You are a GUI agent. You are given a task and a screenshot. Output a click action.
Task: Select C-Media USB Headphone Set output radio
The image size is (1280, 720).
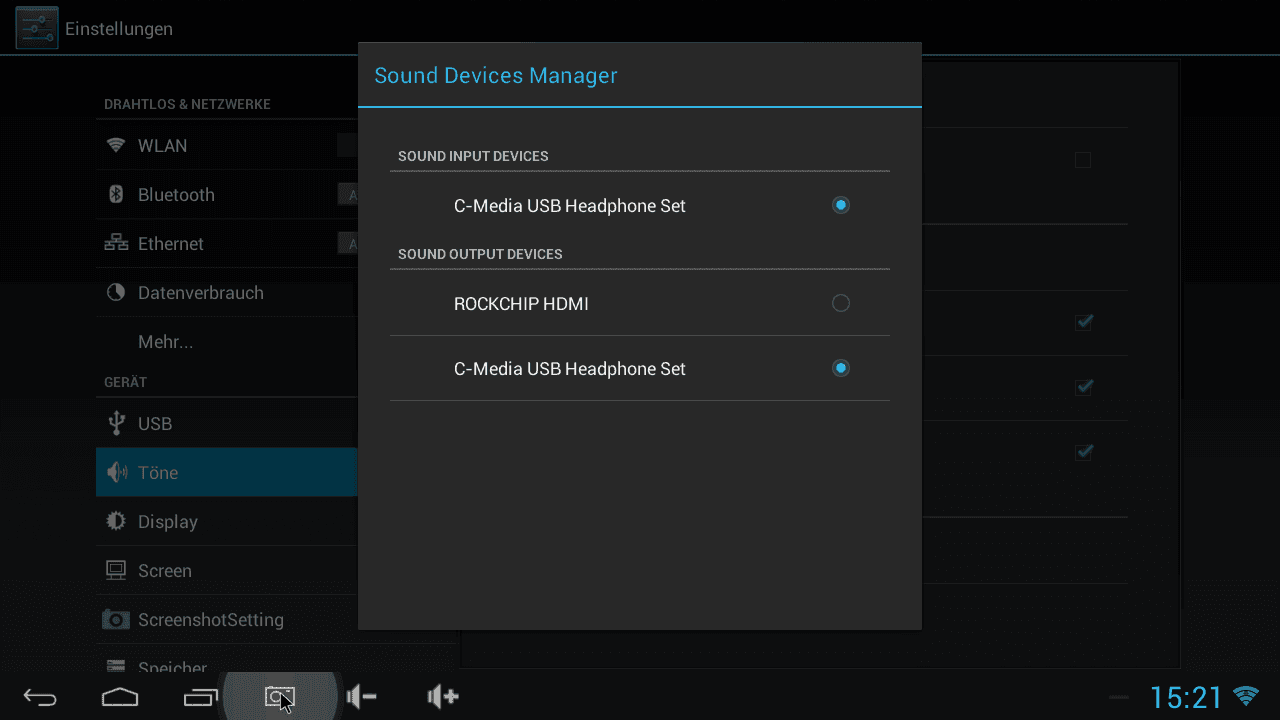[841, 368]
